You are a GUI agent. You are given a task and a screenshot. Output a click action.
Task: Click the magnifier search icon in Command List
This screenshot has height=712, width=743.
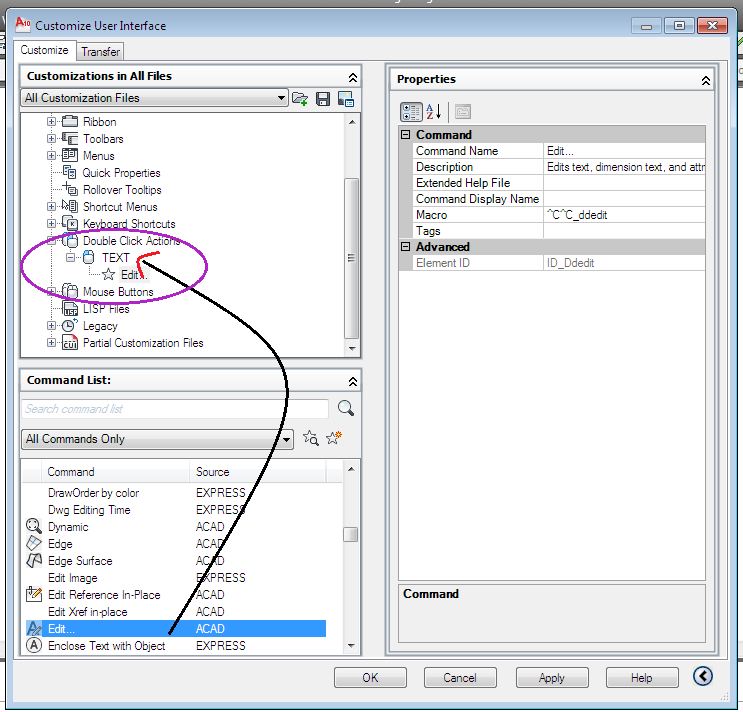click(x=346, y=408)
